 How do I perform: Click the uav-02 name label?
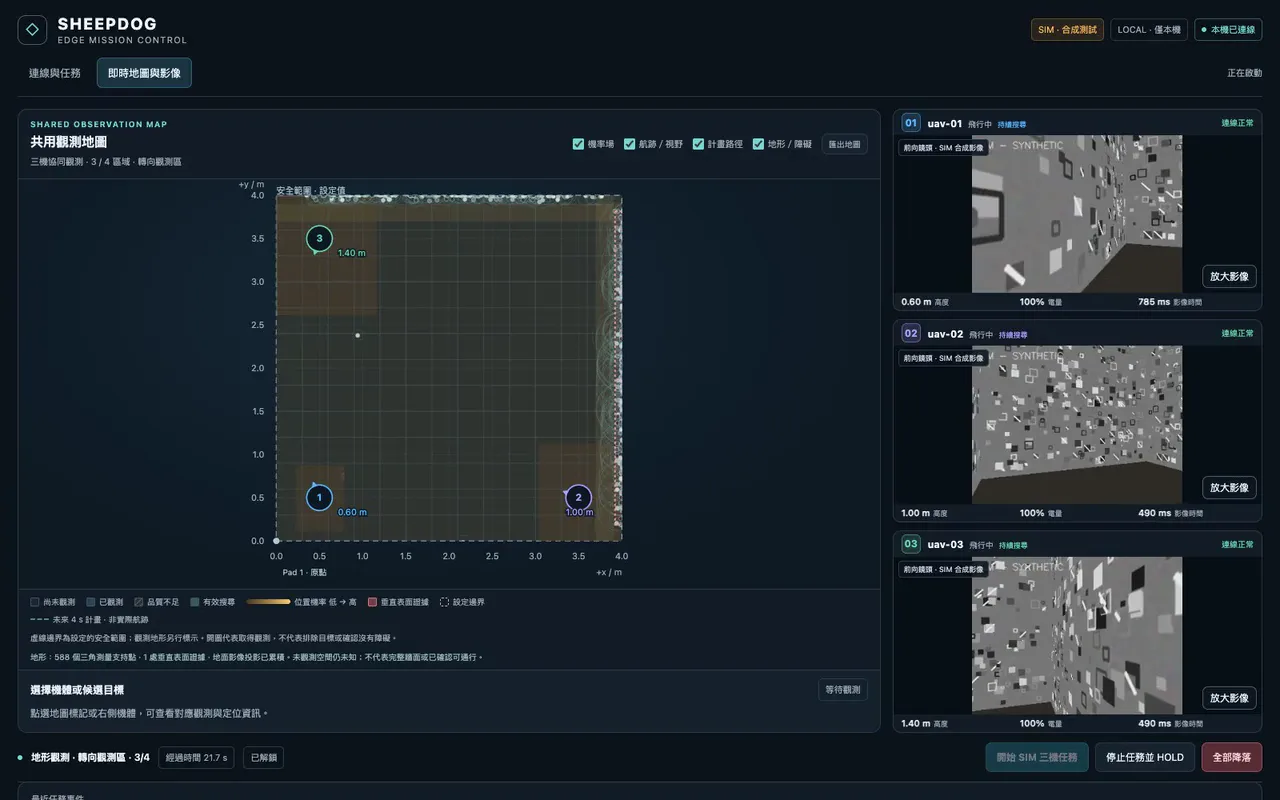(945, 334)
